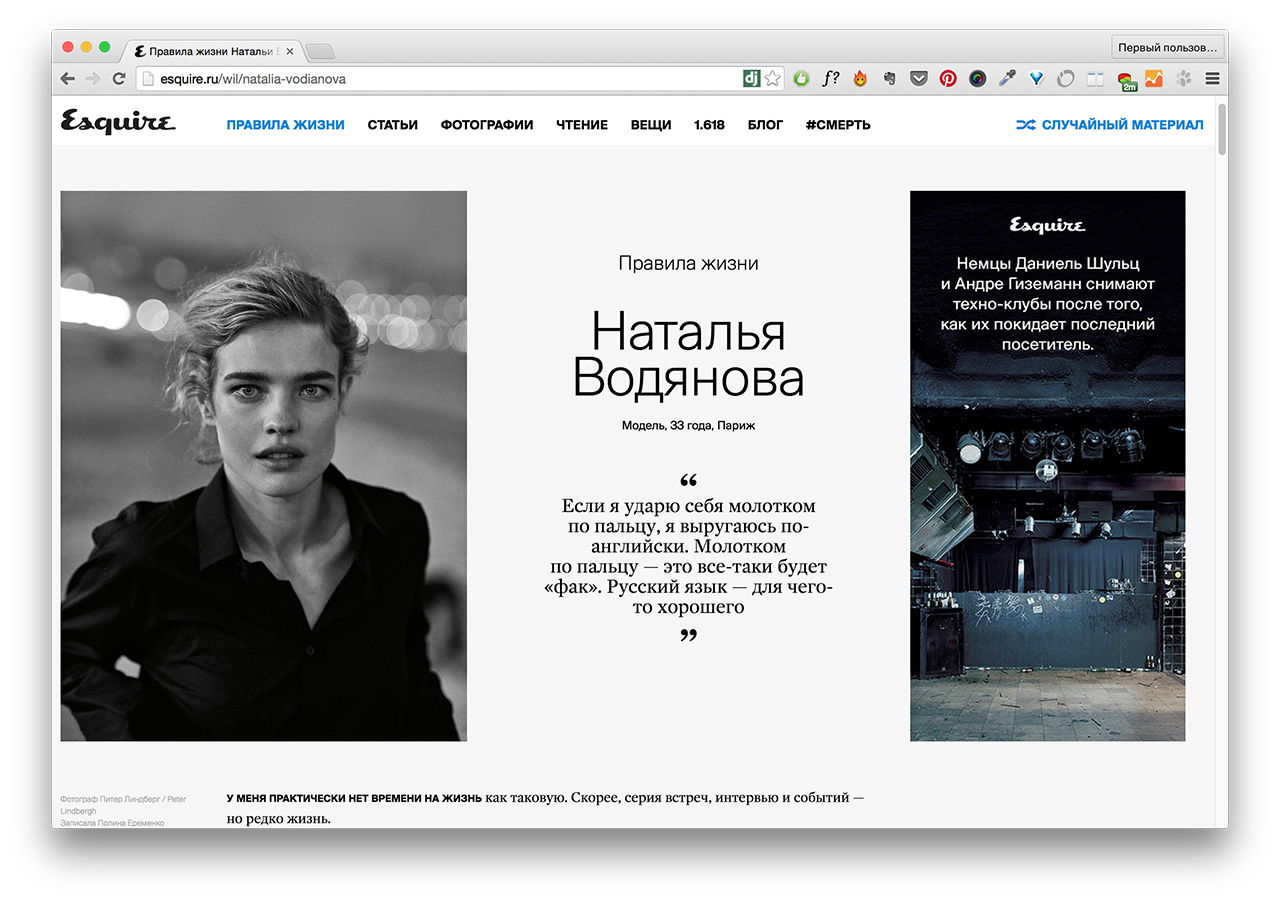
Task: Go to the «#Смерть» section
Action: tap(838, 125)
